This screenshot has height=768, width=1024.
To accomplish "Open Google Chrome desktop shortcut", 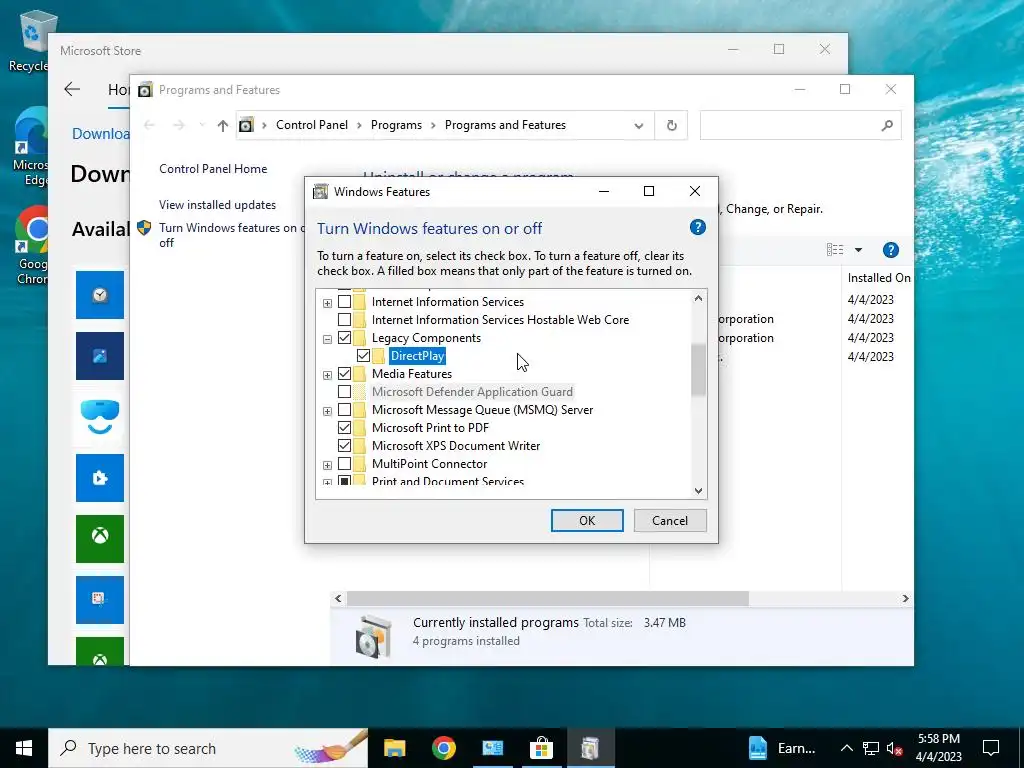I will [32, 246].
